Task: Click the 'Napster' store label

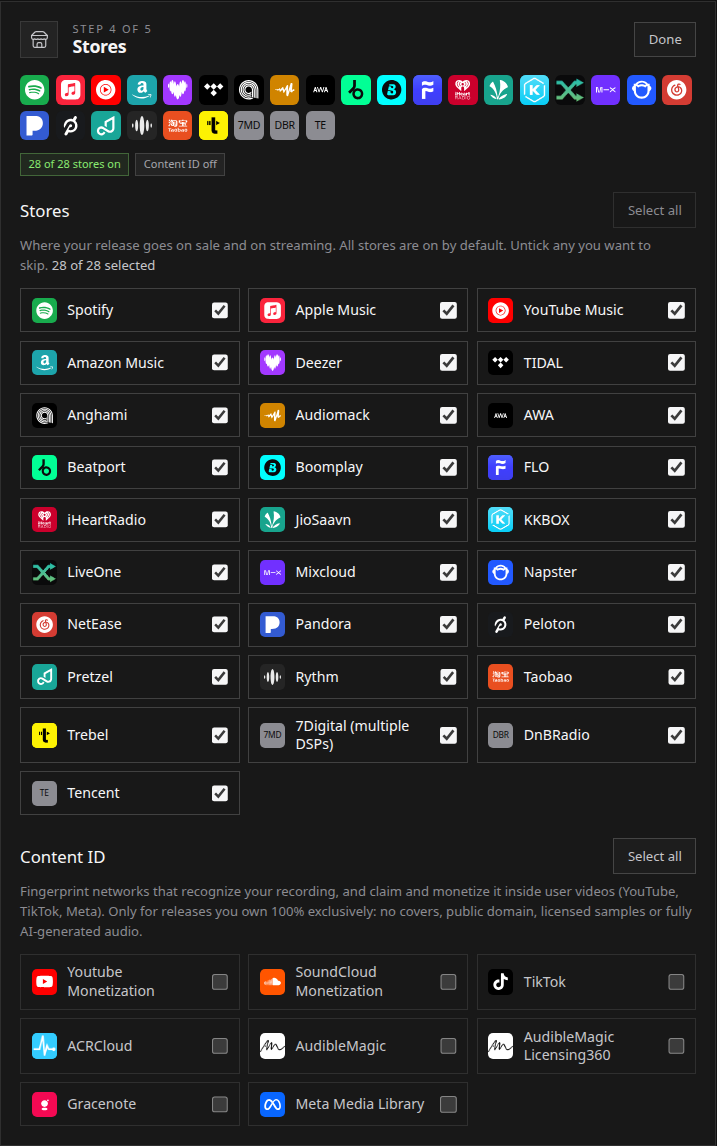Action: point(550,572)
